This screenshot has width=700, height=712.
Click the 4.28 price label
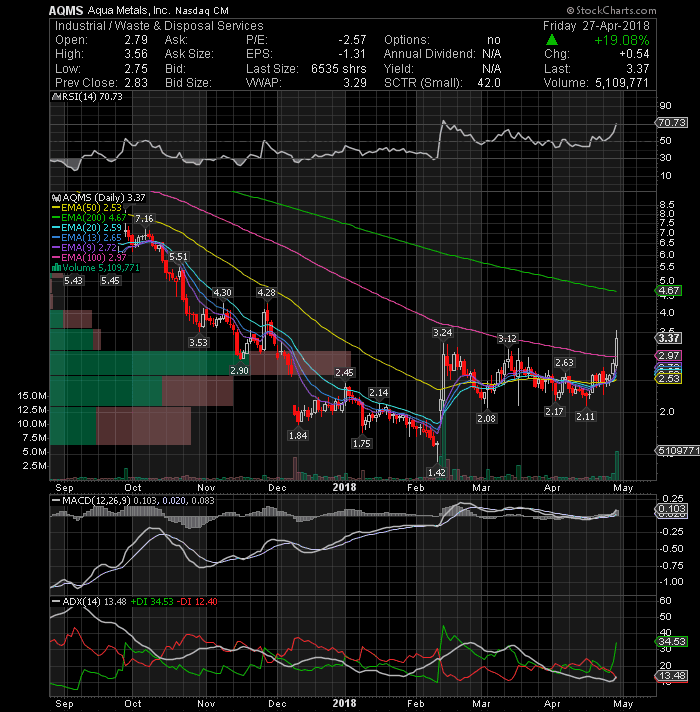pyautogui.click(x=266, y=293)
